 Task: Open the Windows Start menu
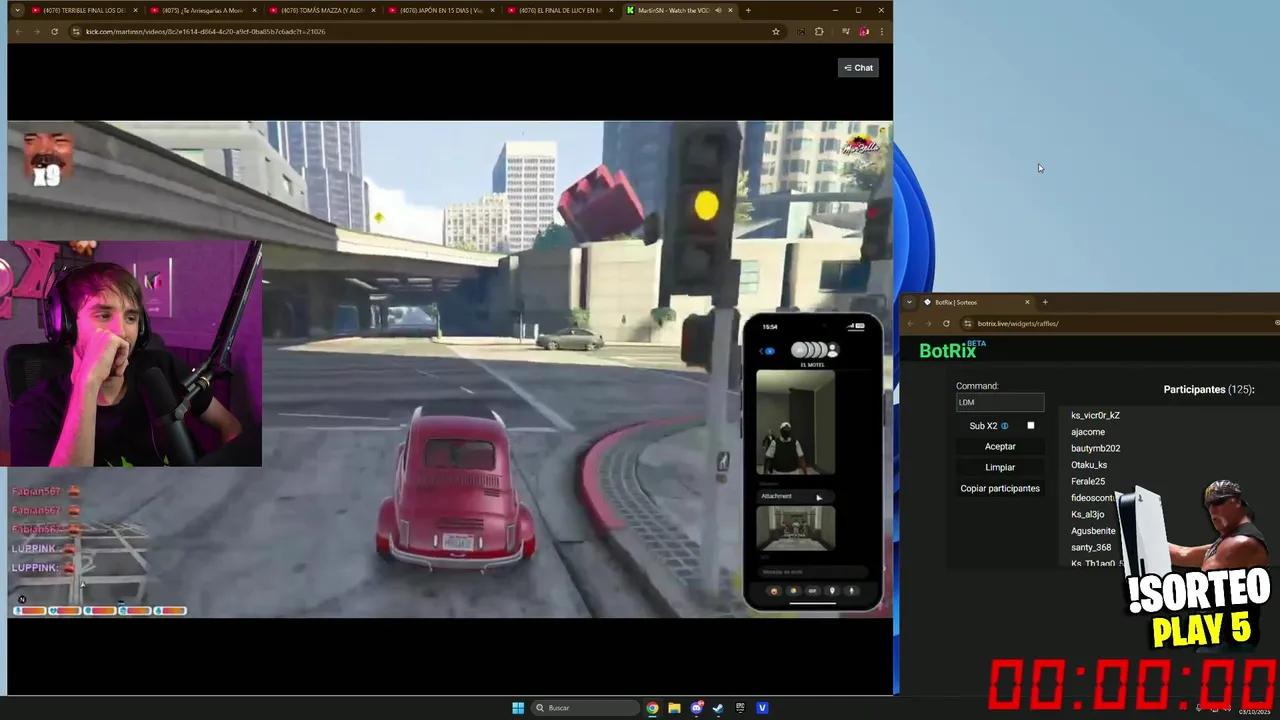coord(518,708)
